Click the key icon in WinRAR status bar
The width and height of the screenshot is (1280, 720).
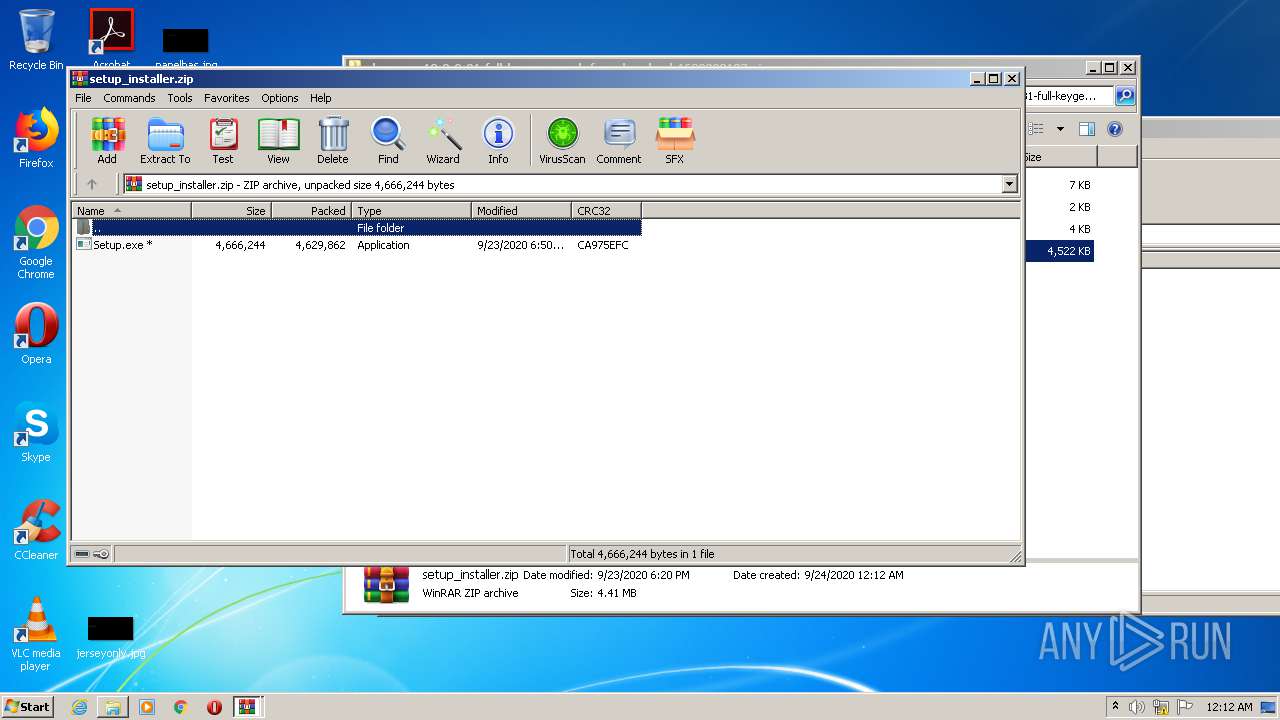[x=101, y=554]
